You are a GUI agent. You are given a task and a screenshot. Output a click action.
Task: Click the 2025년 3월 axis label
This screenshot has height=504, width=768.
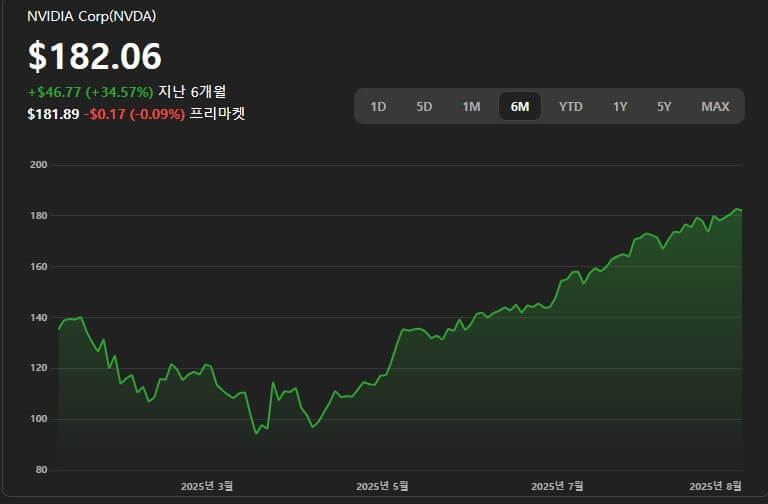[x=207, y=486]
